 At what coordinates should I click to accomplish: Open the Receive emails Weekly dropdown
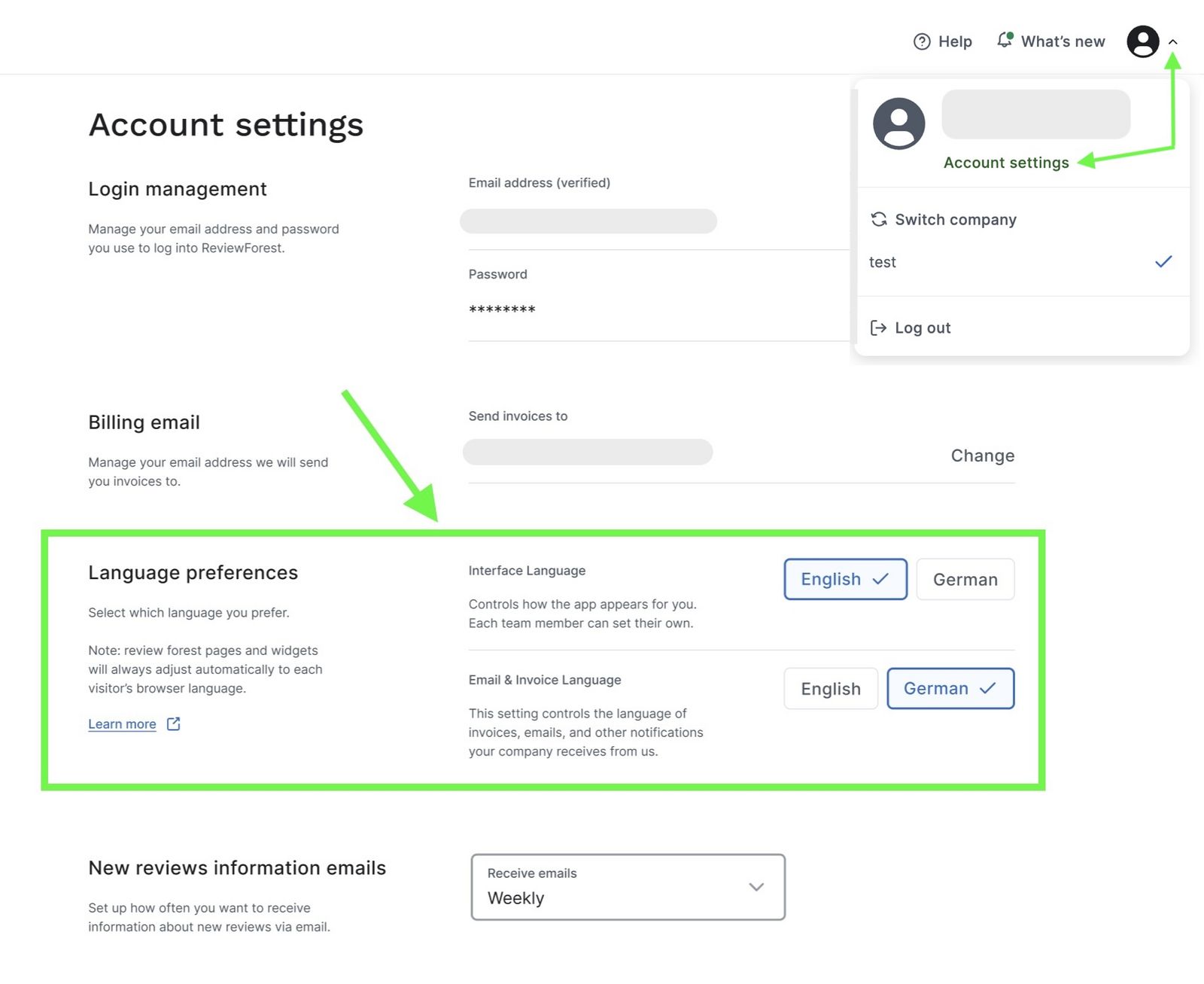[628, 887]
